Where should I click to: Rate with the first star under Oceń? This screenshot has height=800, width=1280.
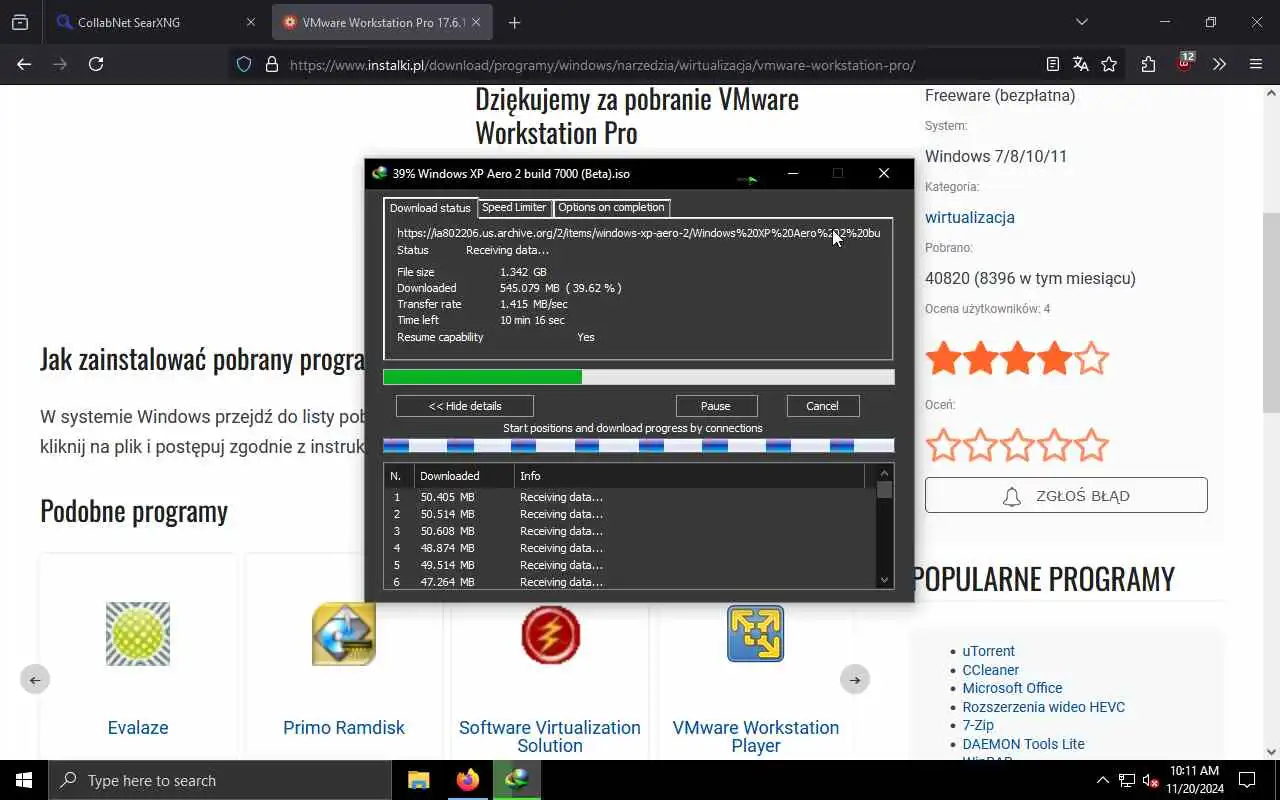coord(943,445)
